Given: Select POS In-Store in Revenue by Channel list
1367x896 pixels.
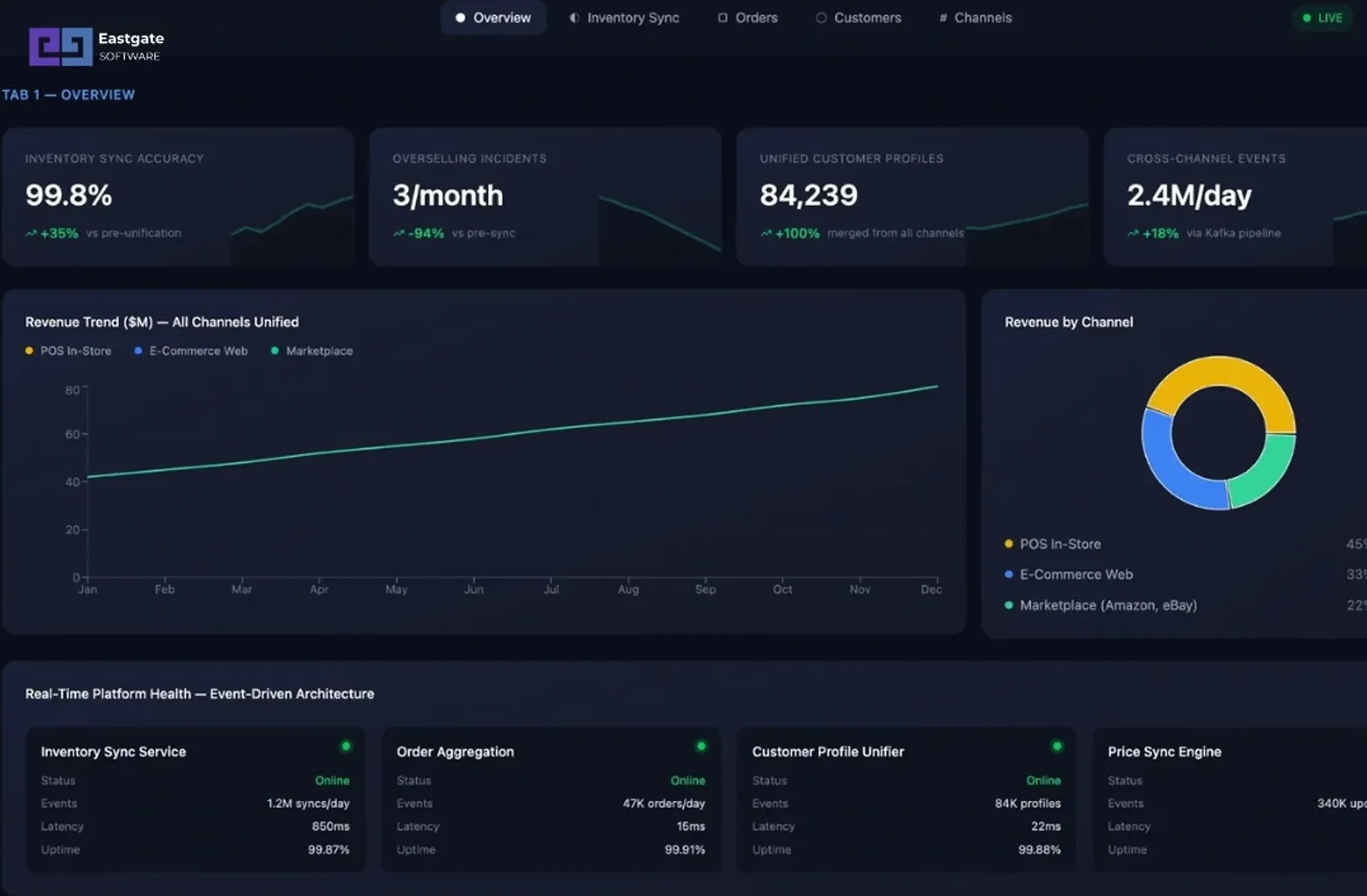Looking at the screenshot, I should (1185, 544).
